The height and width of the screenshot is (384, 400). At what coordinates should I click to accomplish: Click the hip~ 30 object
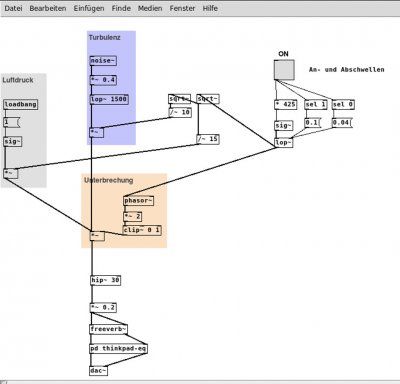(x=105, y=280)
